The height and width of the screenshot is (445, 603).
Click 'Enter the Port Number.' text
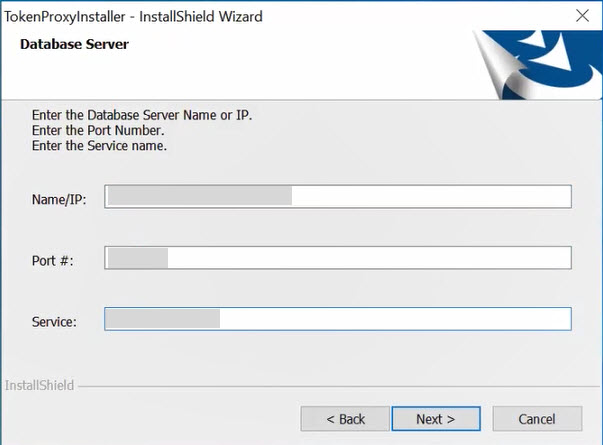[98, 130]
